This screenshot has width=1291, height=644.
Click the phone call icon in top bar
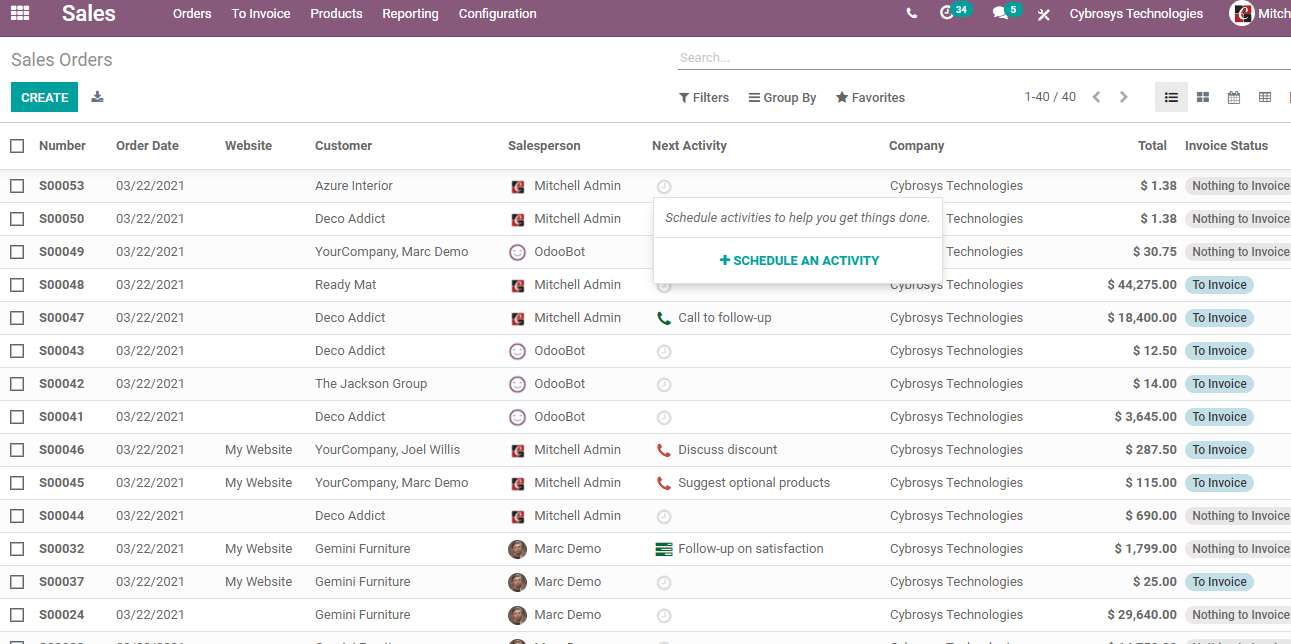click(911, 14)
